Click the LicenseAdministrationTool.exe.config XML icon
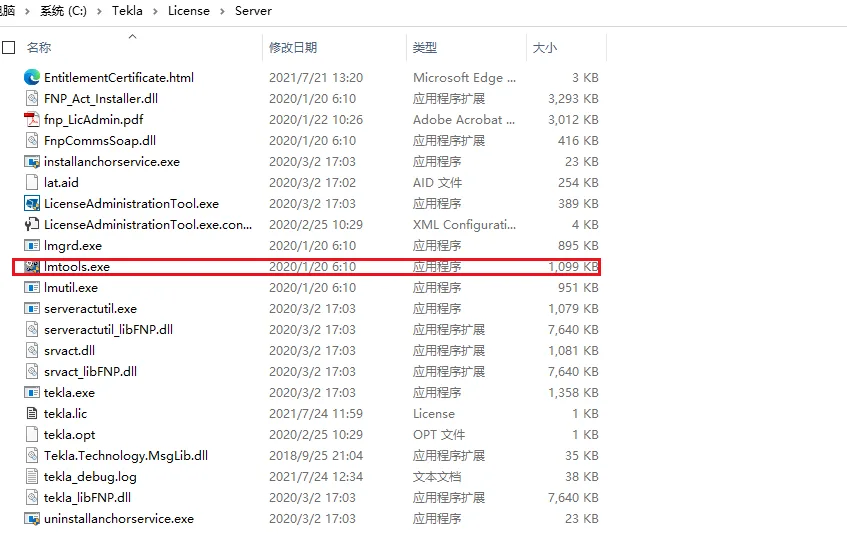 click(32, 224)
